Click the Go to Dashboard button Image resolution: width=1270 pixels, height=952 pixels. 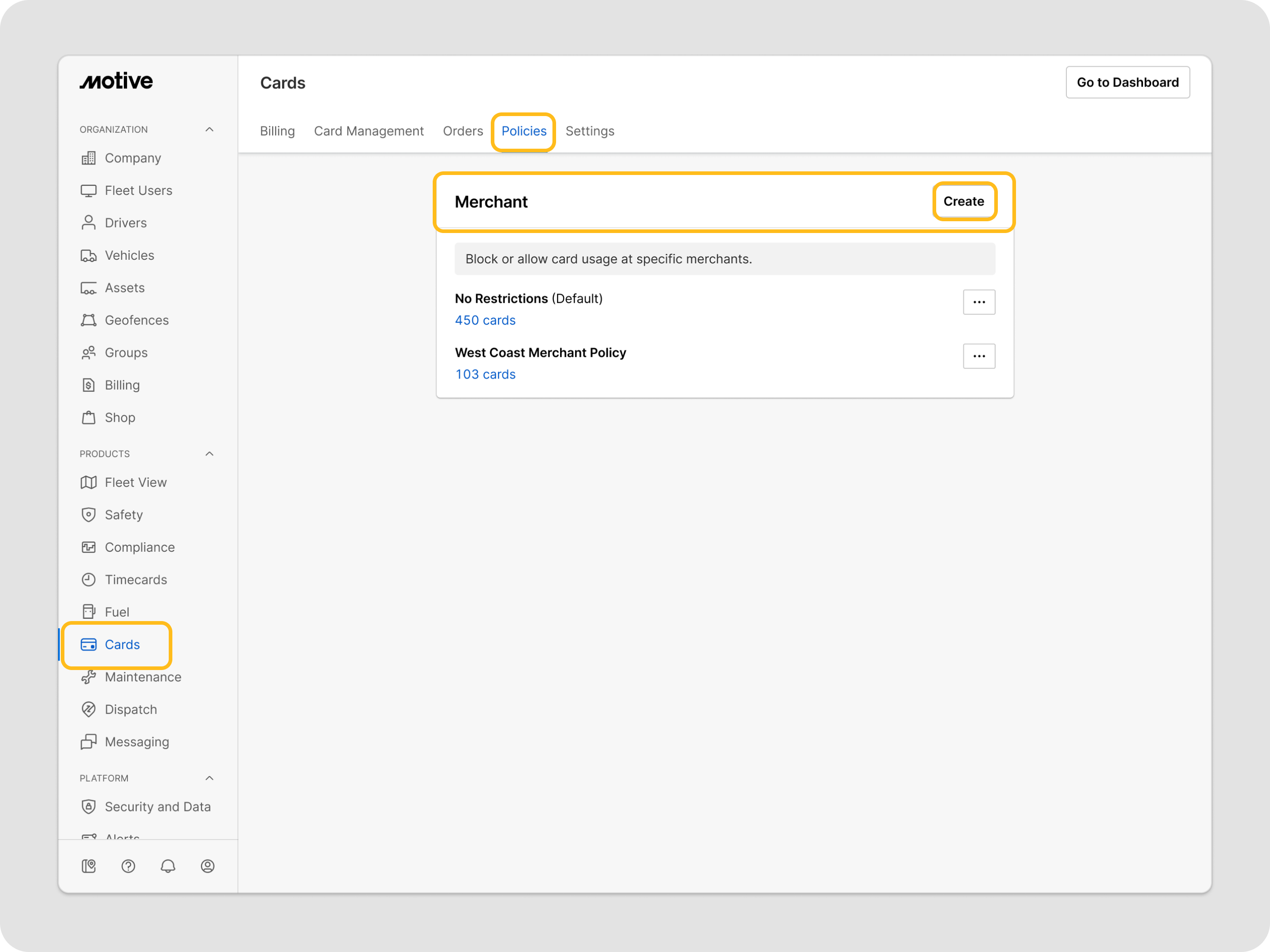pyautogui.click(x=1127, y=83)
